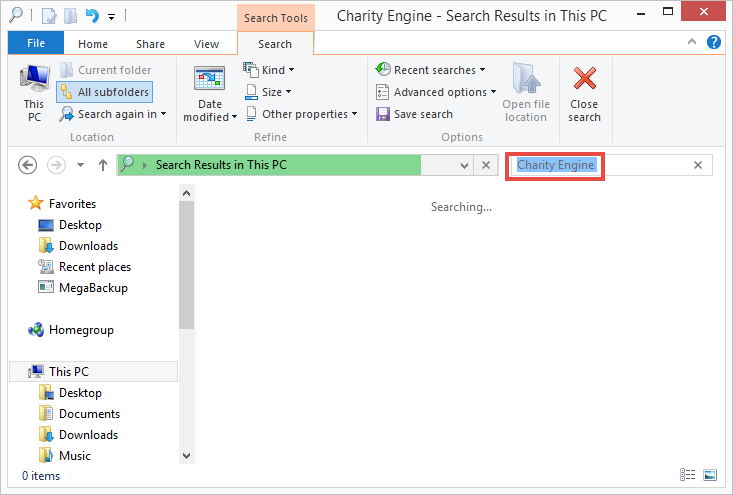Click Save search button
The width and height of the screenshot is (733, 495).
pyautogui.click(x=415, y=114)
